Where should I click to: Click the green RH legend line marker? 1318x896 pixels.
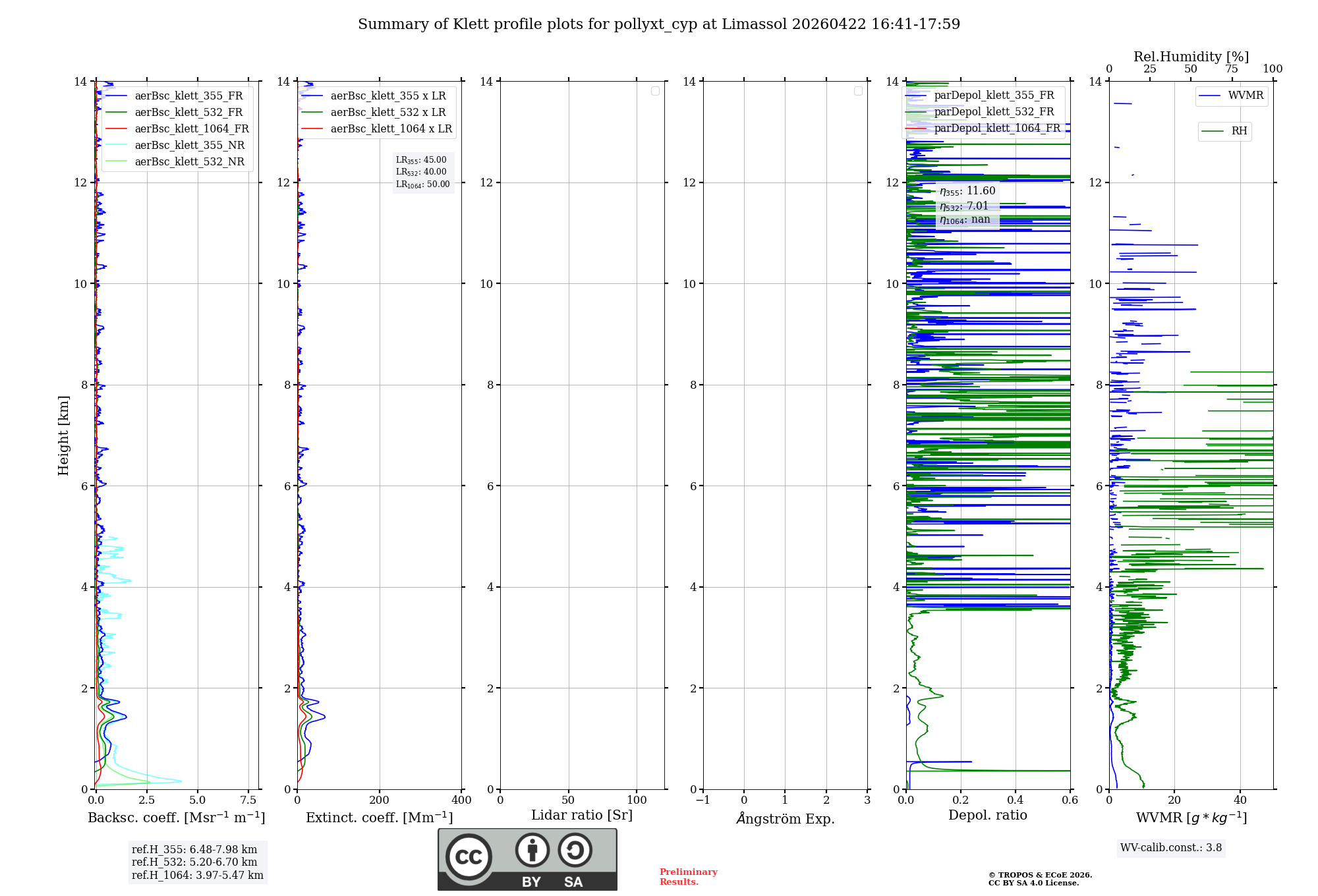point(1212,131)
